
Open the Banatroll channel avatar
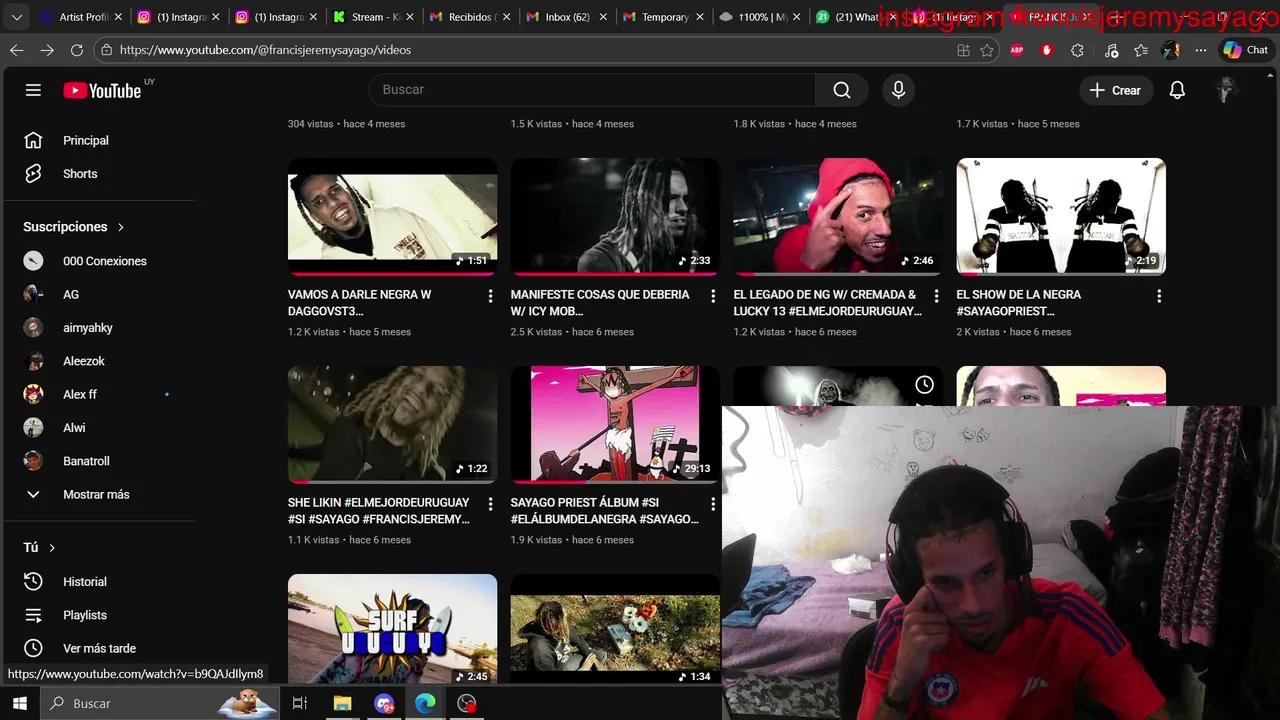tap(34, 461)
